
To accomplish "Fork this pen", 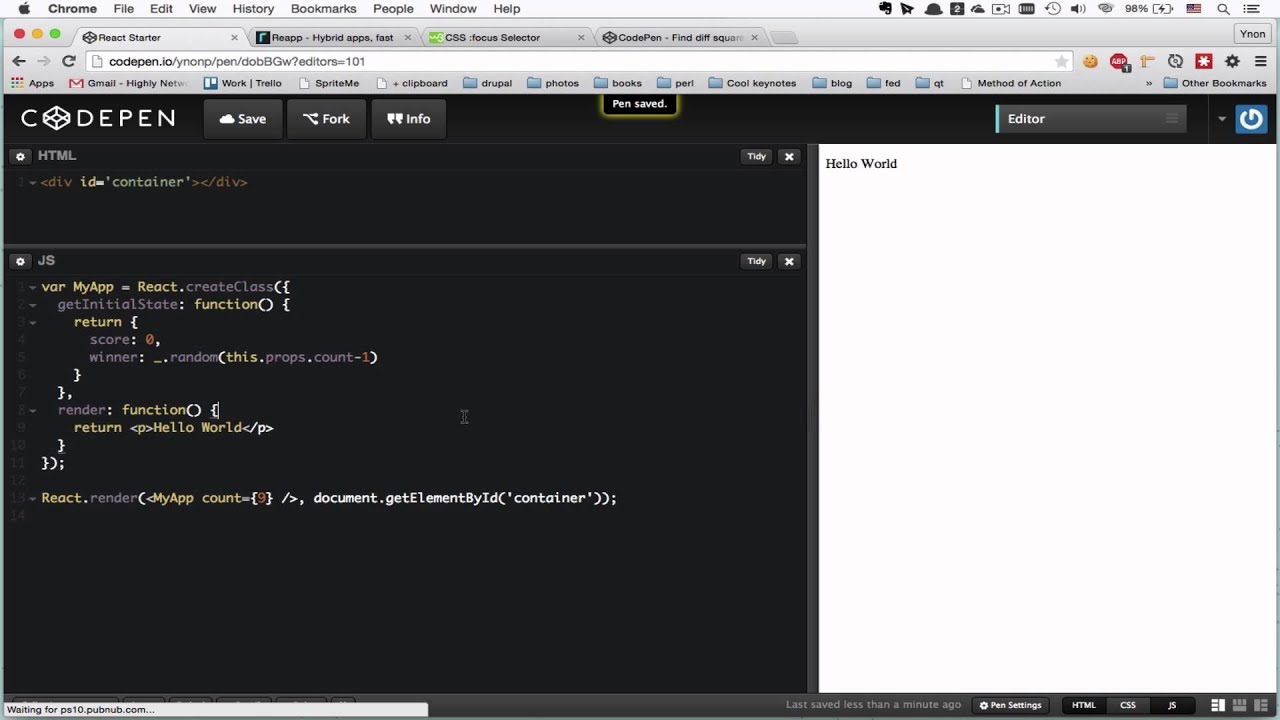I will tap(326, 119).
